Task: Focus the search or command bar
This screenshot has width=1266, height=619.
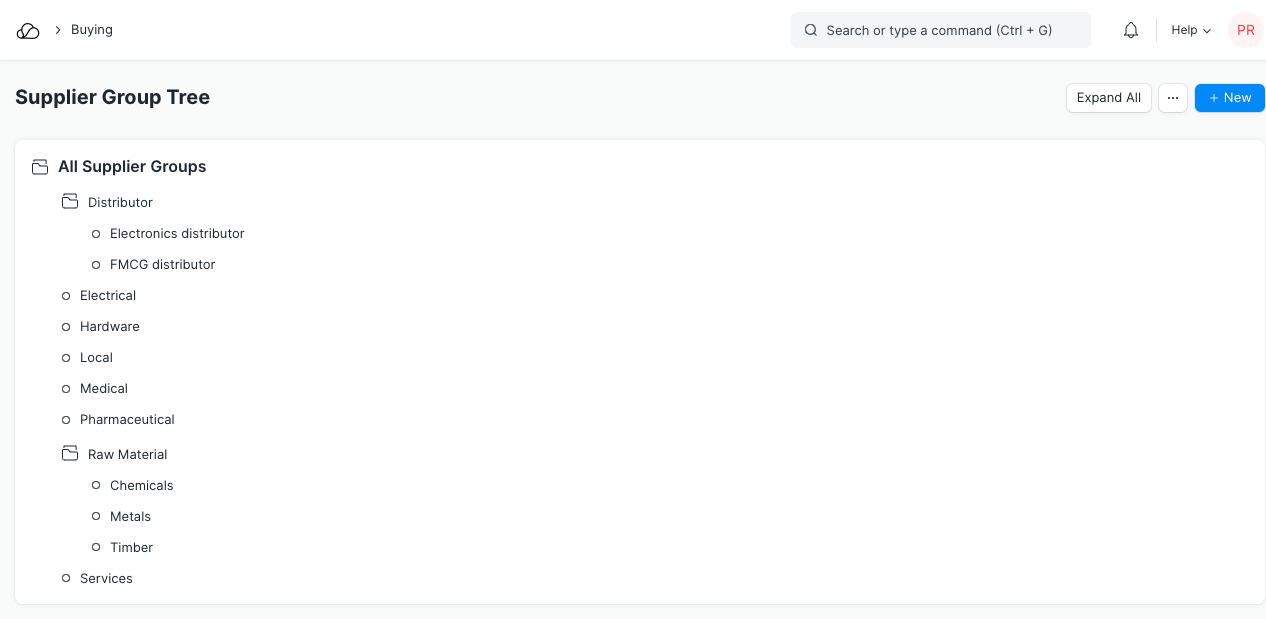Action: 940,30
